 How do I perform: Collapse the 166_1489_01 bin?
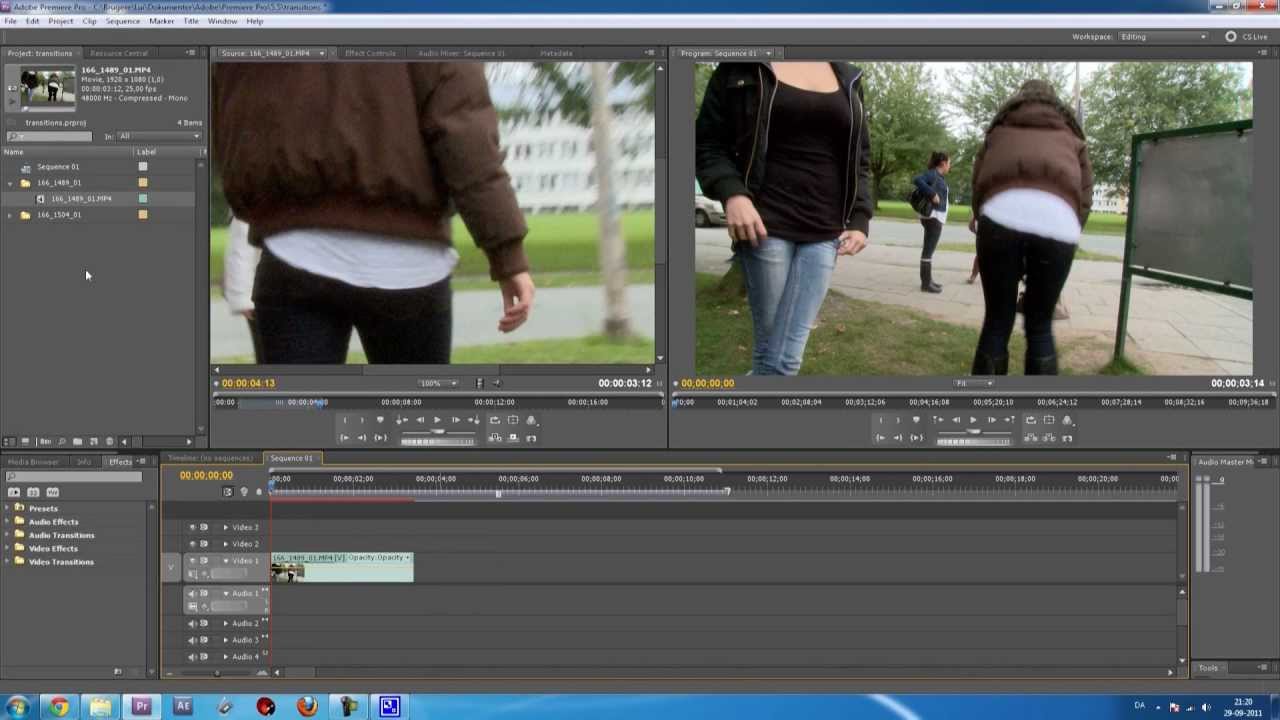click(x=10, y=183)
